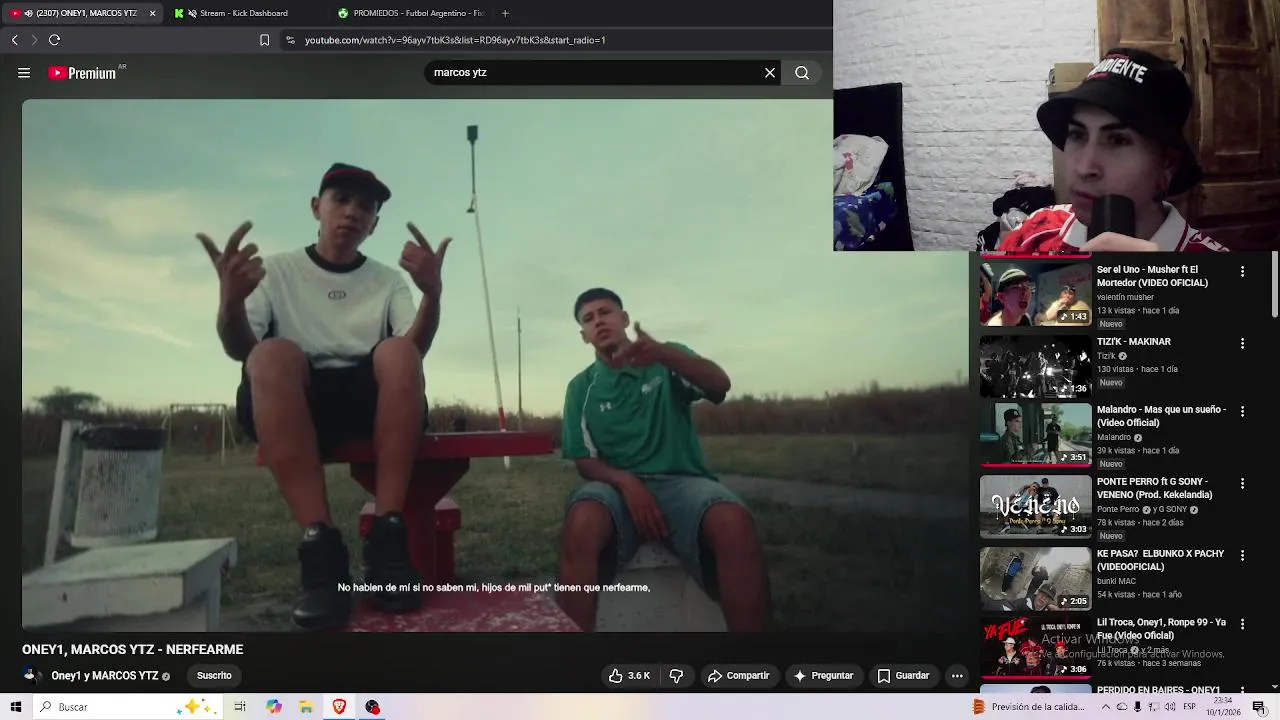Open options menu for TIZI'K - MAKINAR

[1242, 343]
